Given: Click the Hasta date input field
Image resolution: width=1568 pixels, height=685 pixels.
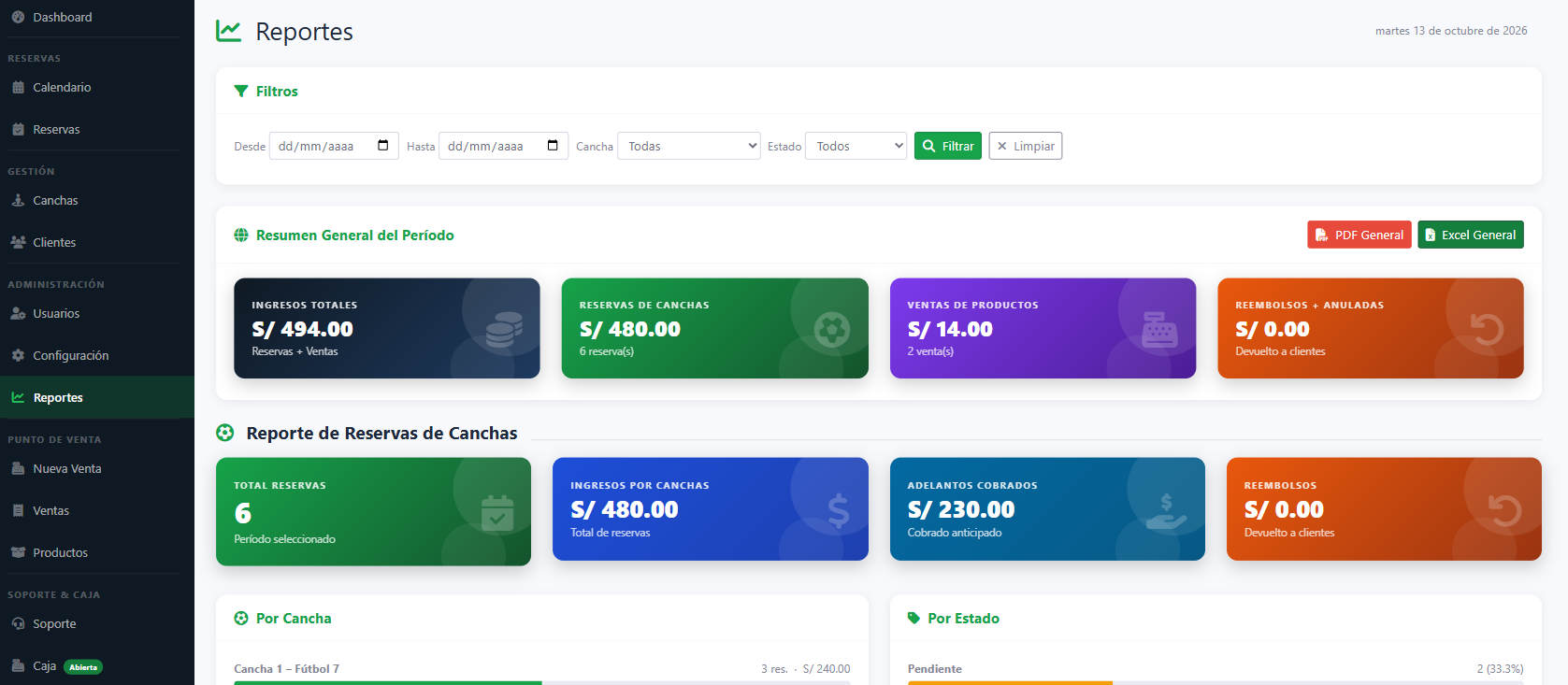Looking at the screenshot, I should 503,146.
